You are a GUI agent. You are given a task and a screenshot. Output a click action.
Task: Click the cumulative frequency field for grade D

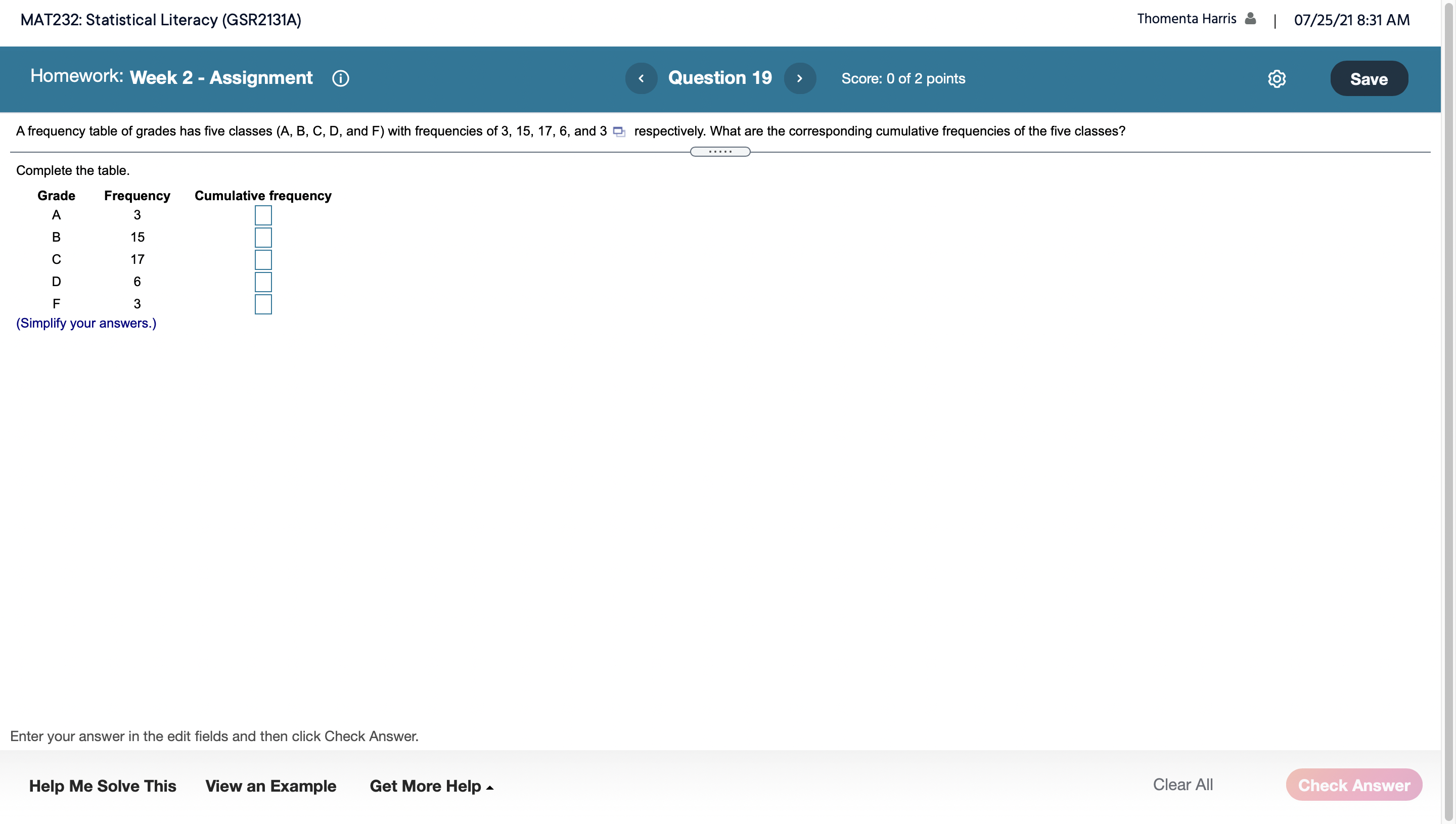(263, 282)
